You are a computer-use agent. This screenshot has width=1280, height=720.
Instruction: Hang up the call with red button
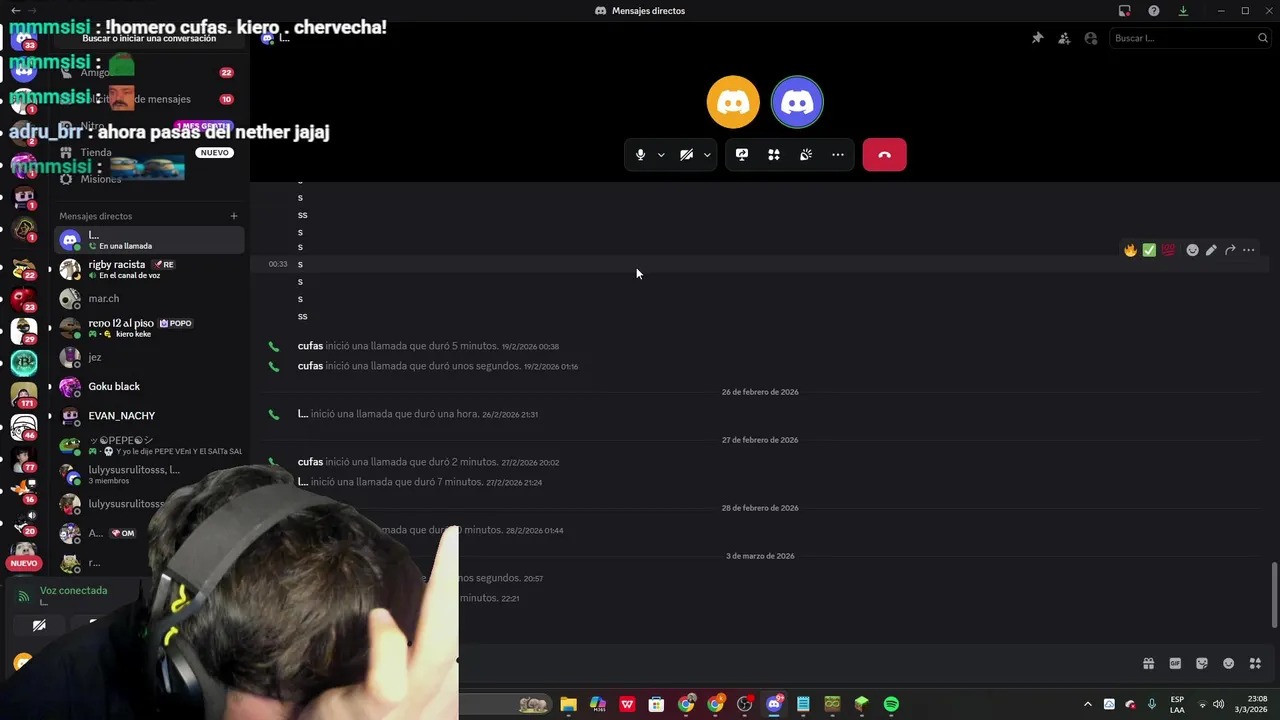884,155
